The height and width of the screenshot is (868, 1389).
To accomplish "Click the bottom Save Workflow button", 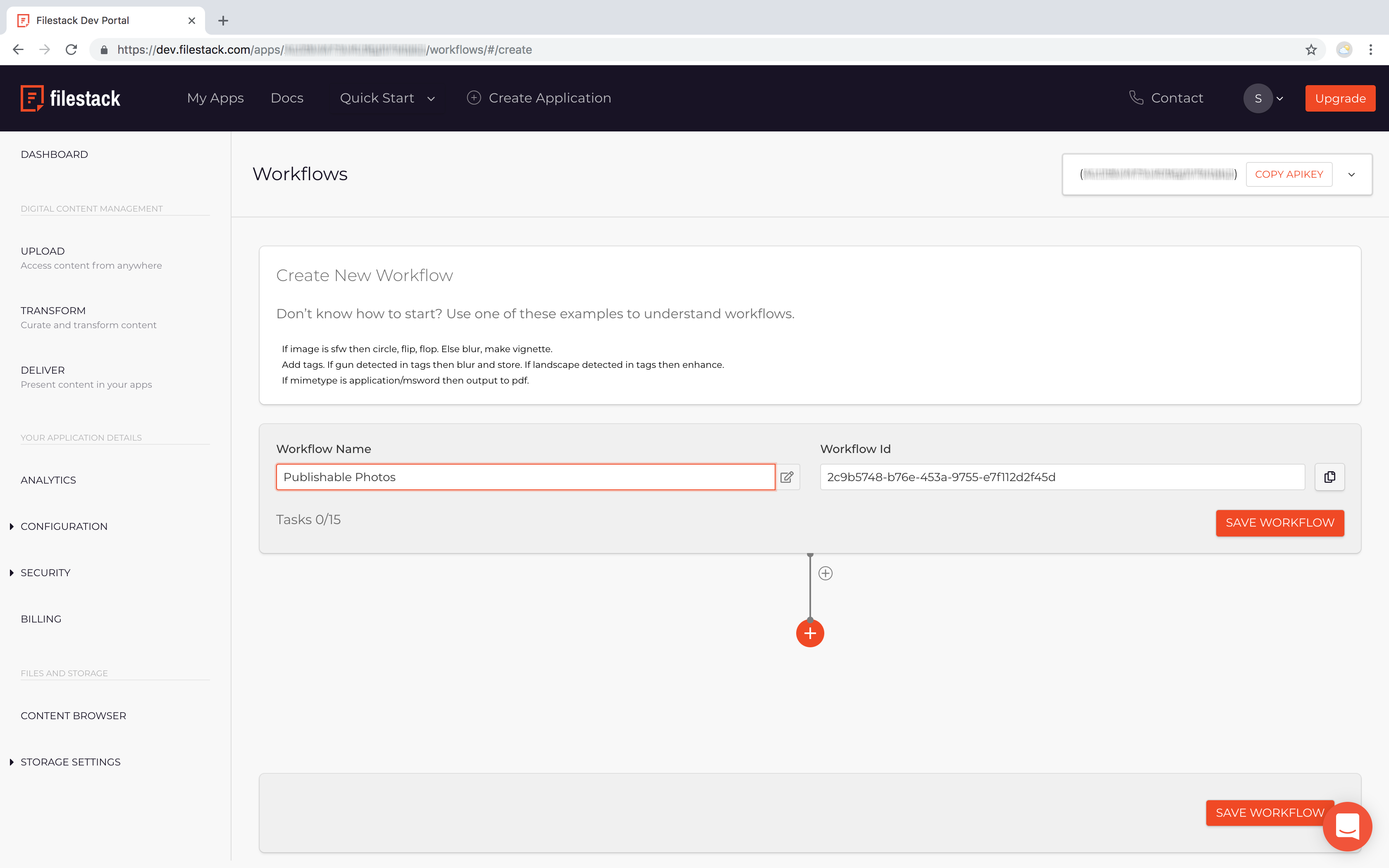I will 1269,813.
